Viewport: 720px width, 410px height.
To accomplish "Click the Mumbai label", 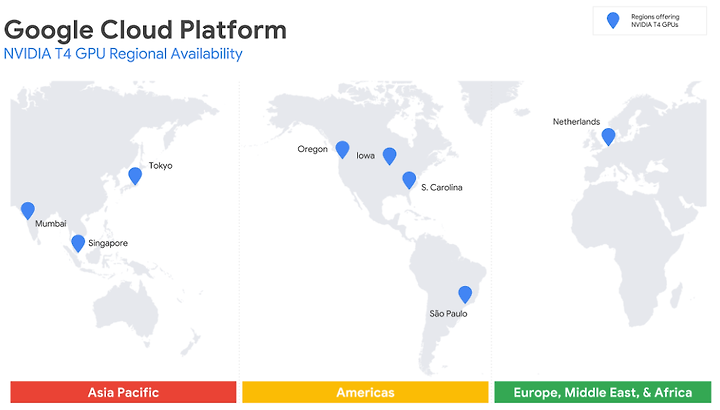I will (51, 224).
